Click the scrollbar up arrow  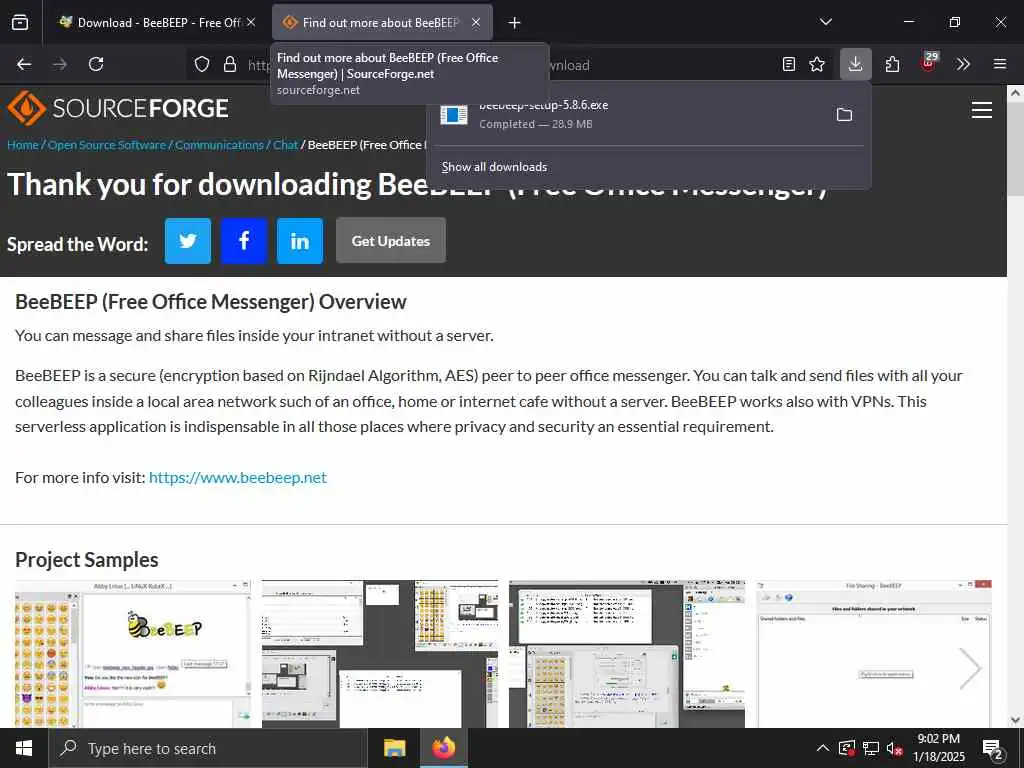[x=1015, y=93]
